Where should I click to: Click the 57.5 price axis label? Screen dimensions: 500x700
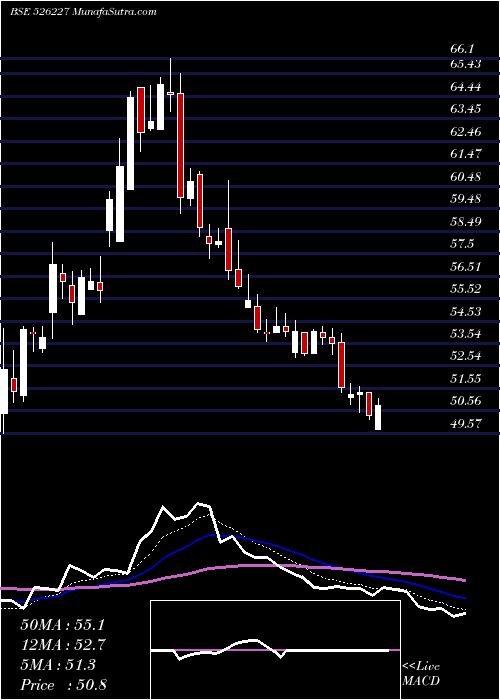462,244
